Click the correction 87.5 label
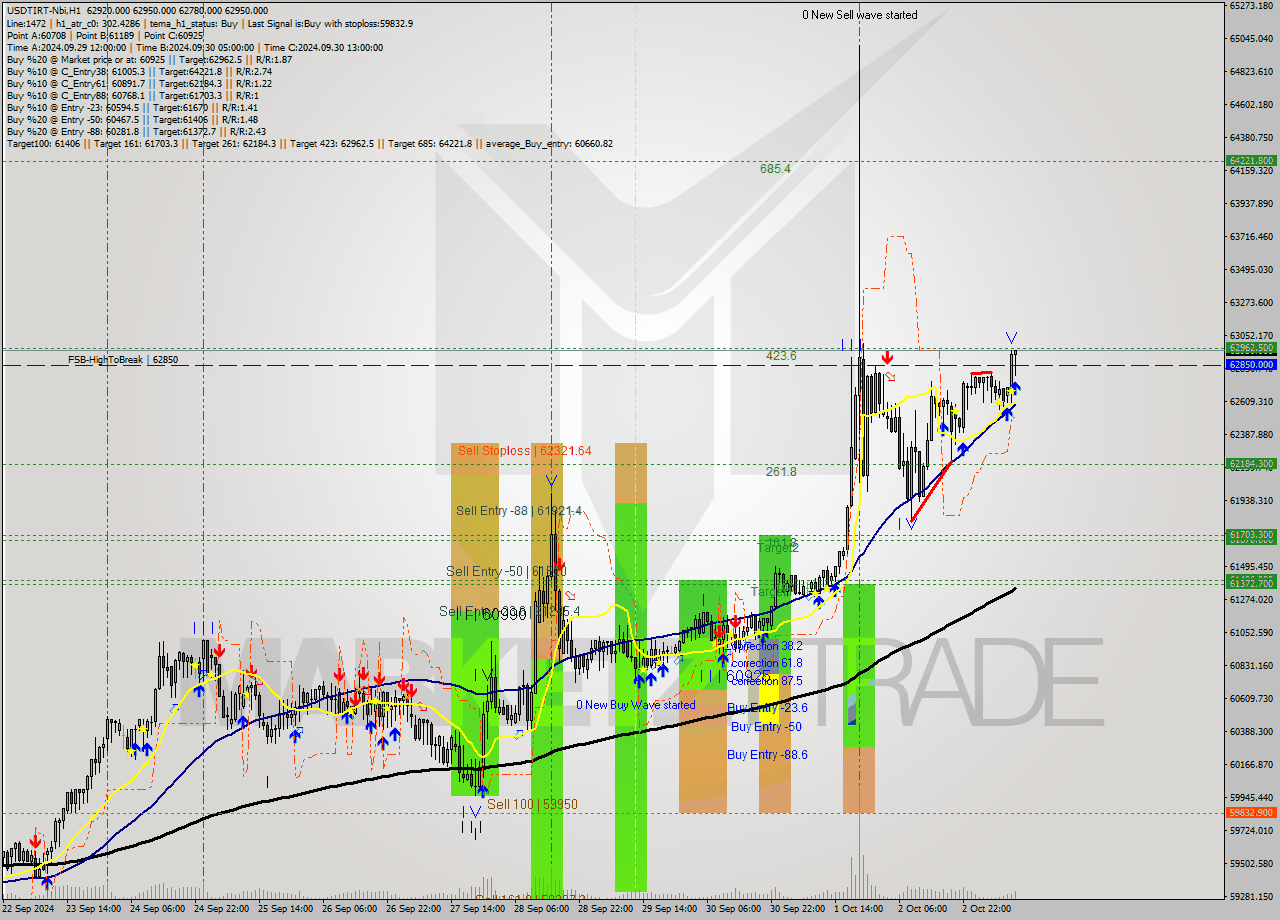 click(766, 681)
